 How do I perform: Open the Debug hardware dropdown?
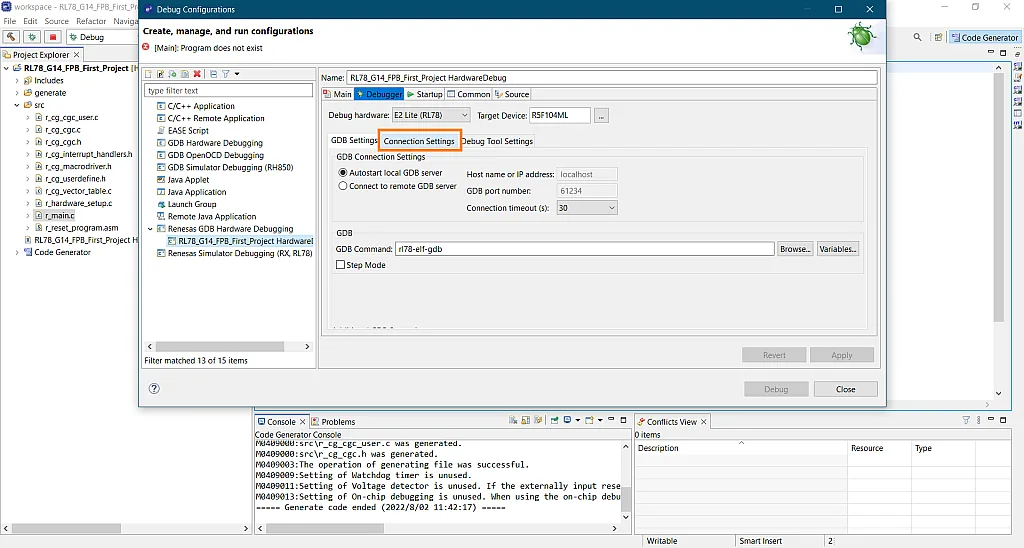(430, 115)
